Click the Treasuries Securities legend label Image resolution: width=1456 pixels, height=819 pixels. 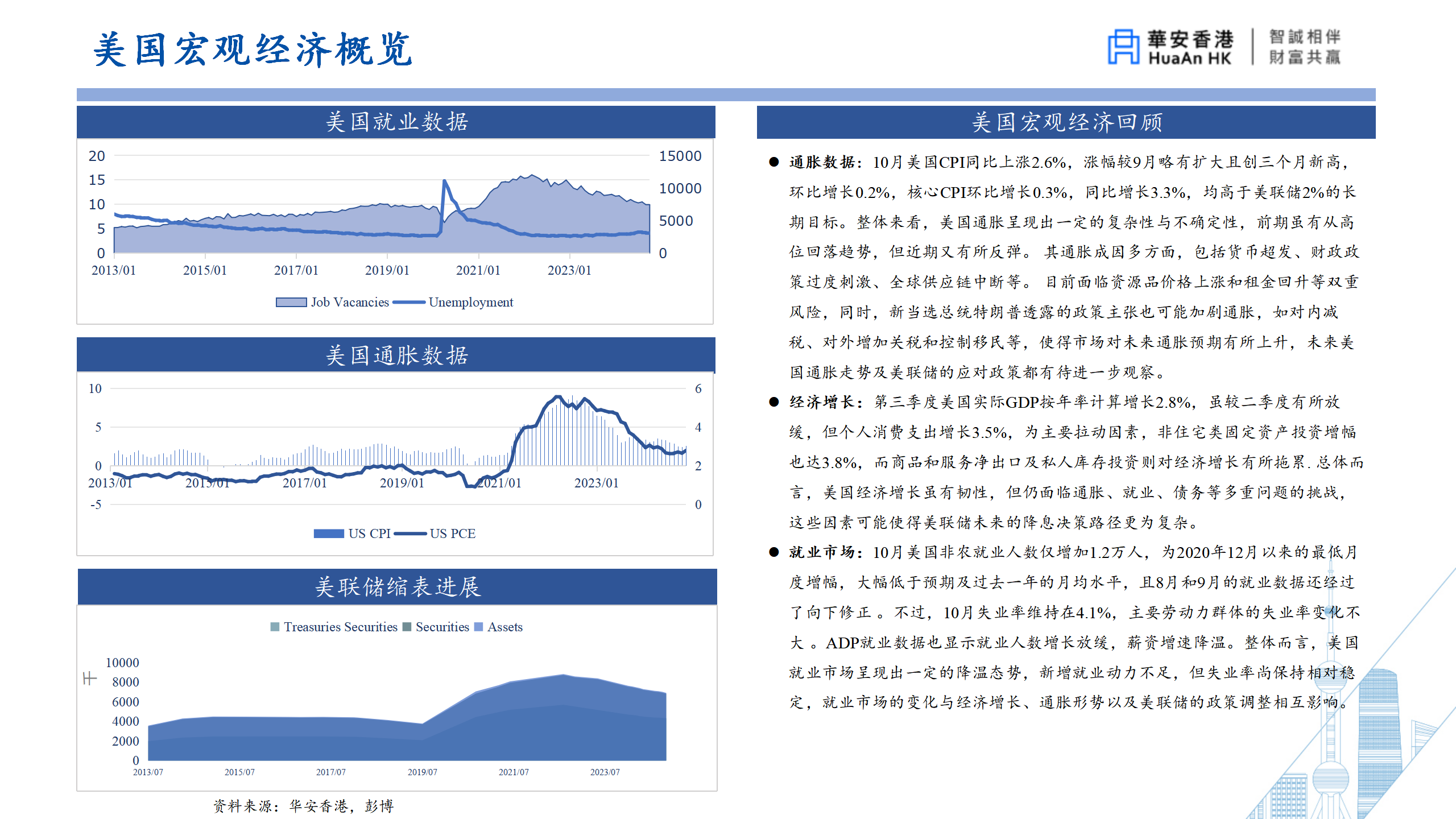[341, 627]
